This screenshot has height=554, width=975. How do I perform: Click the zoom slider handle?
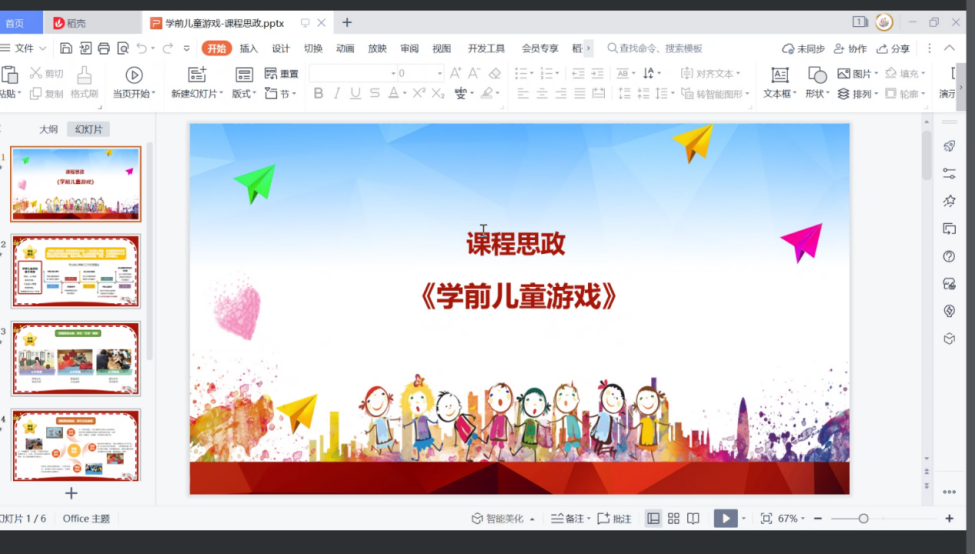pos(863,518)
